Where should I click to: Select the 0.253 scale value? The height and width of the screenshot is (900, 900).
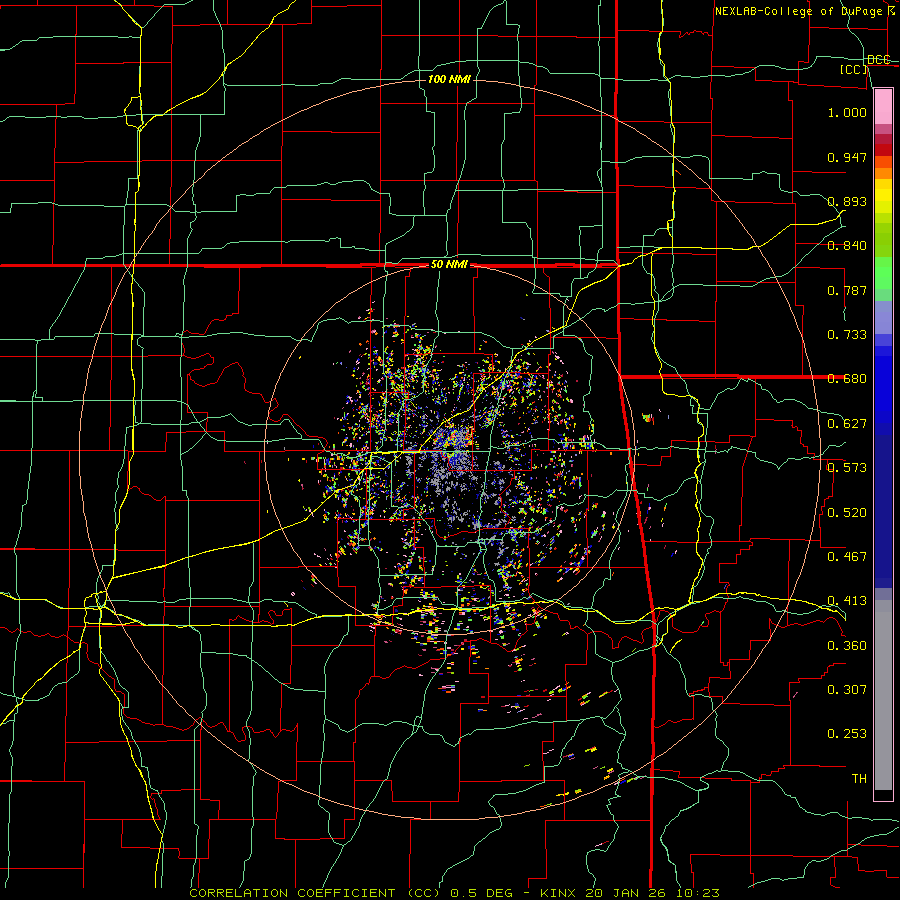click(x=847, y=734)
